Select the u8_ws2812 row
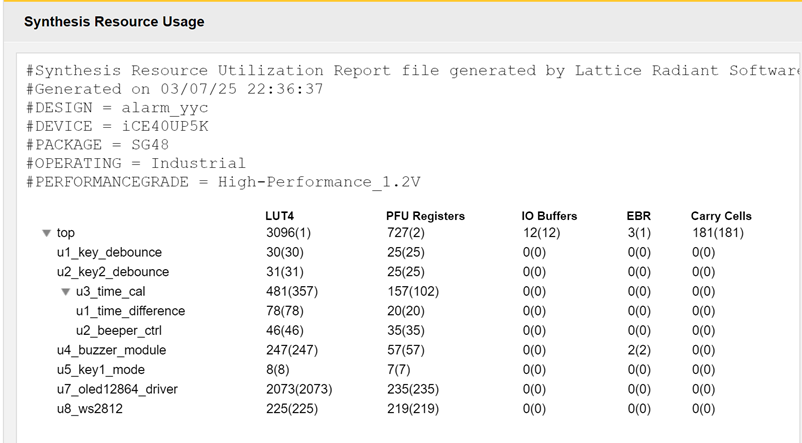 pyautogui.click(x=90, y=409)
